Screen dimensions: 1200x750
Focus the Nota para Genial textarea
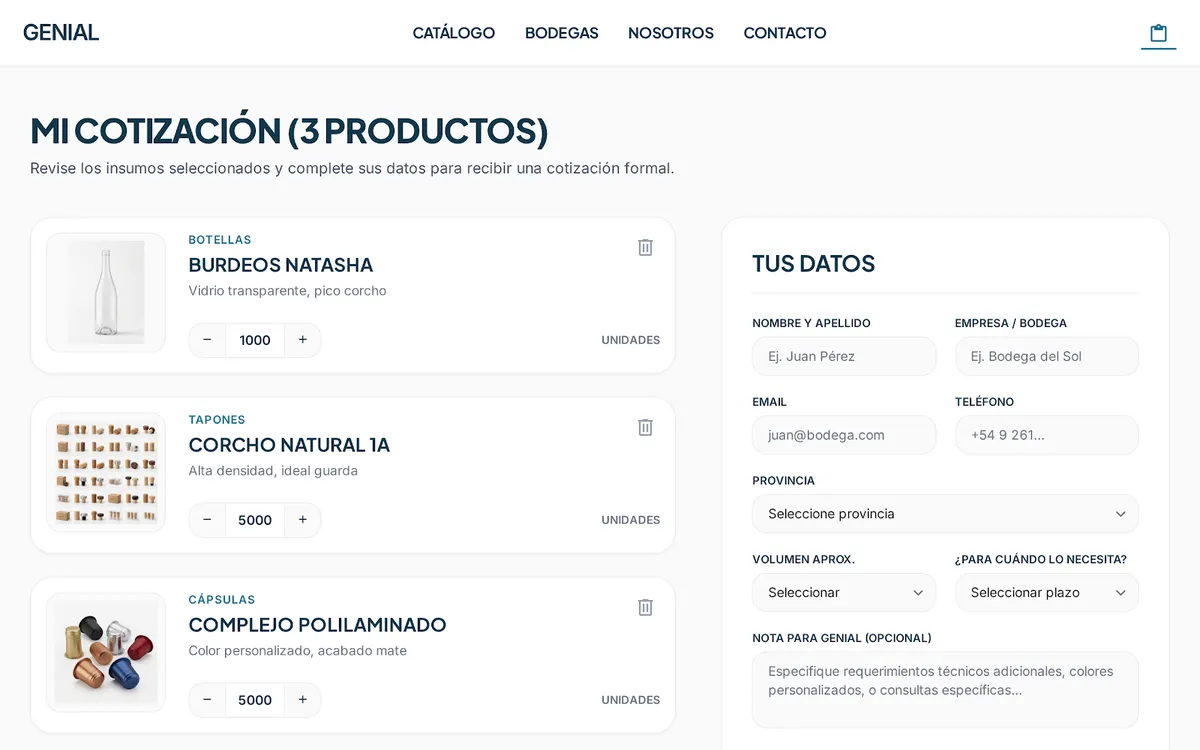[x=945, y=690]
